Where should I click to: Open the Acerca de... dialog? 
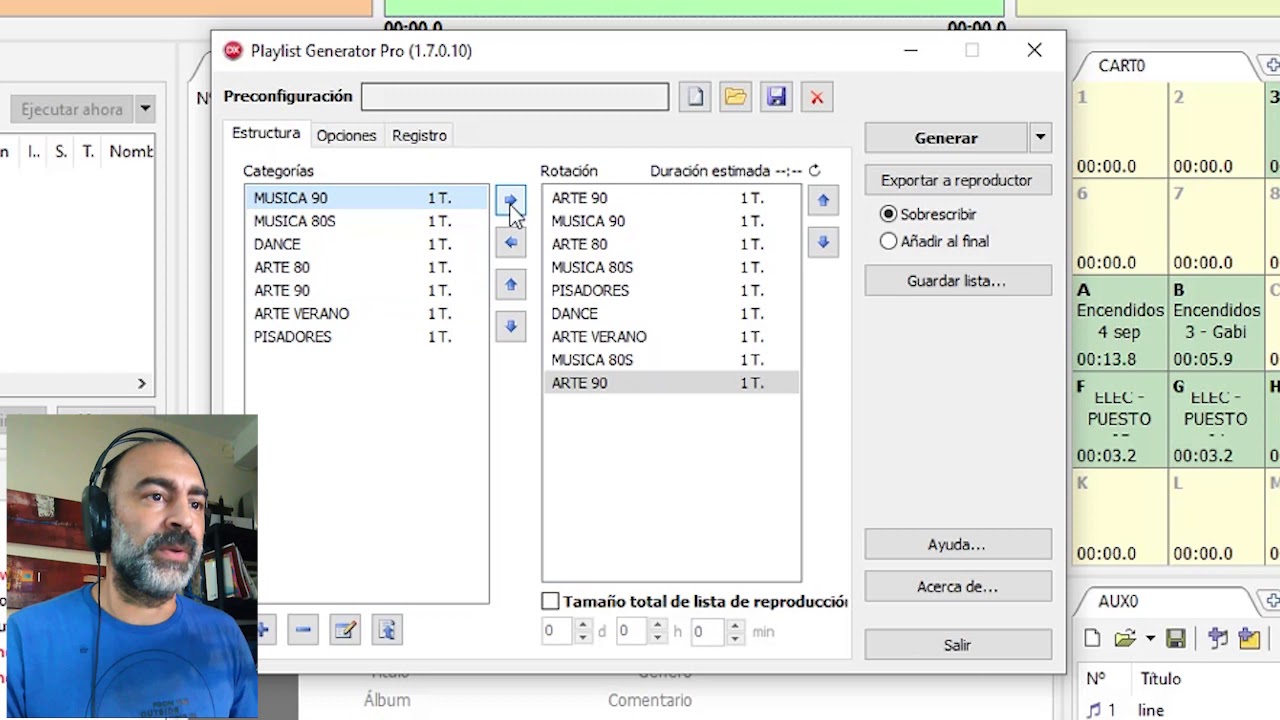coord(957,587)
